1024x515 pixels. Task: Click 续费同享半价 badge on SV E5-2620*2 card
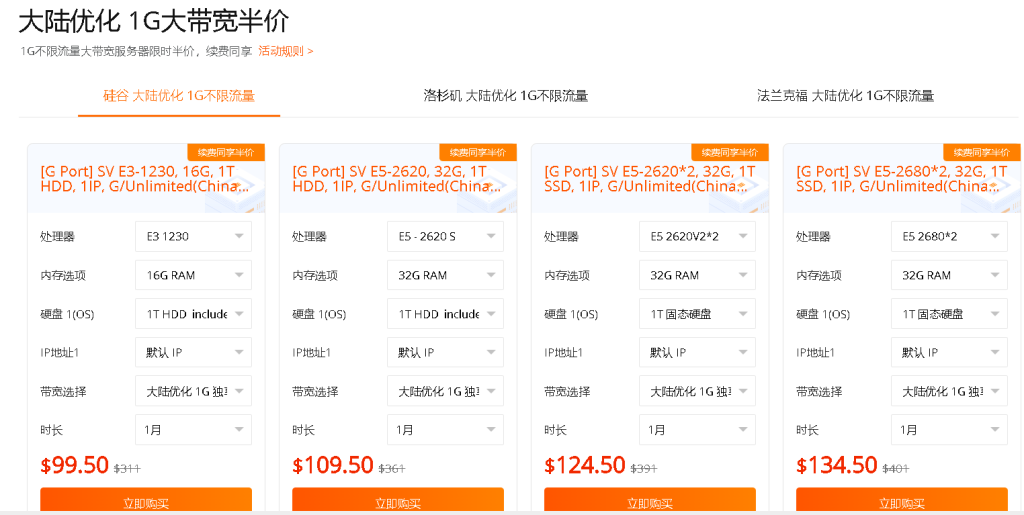(730, 152)
